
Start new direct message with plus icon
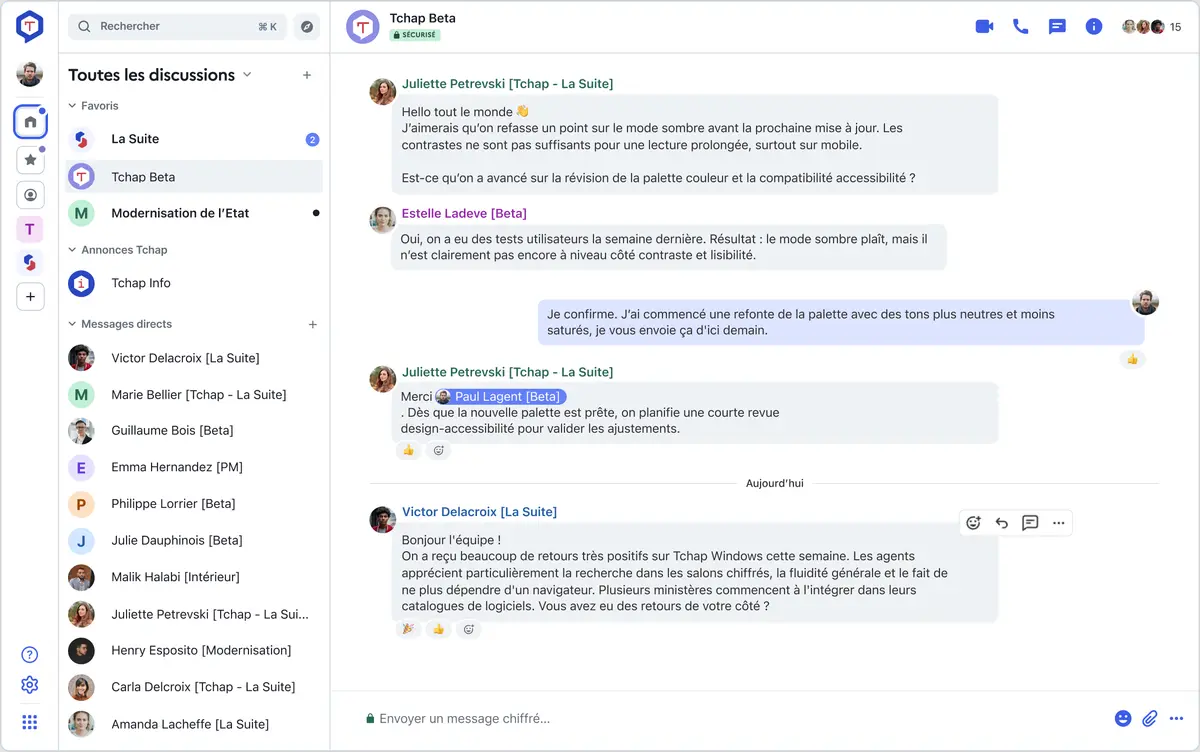pos(313,324)
